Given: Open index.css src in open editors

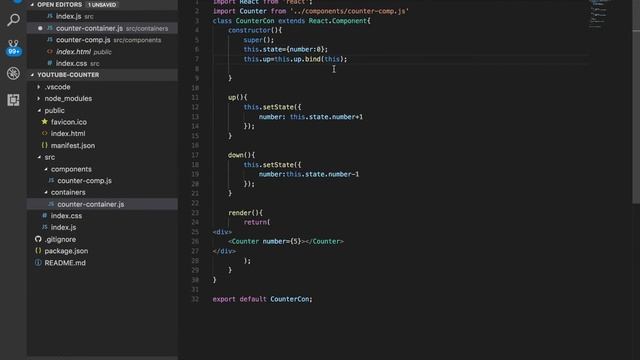Looking at the screenshot, I should [x=102, y=63].
